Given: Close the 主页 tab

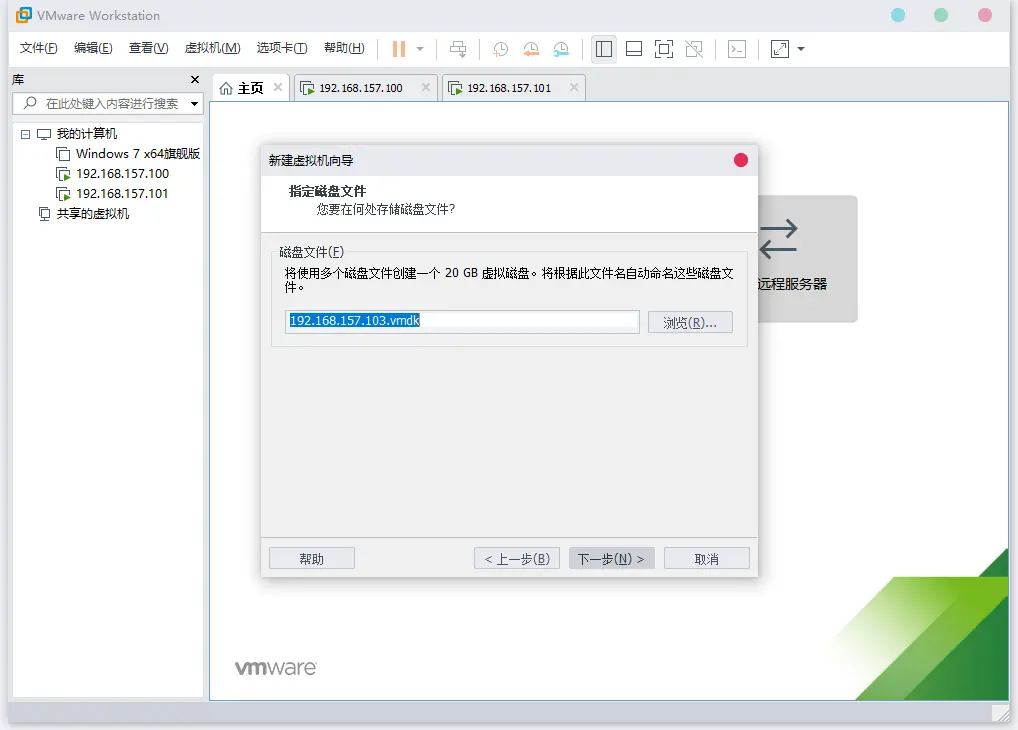Looking at the screenshot, I should click(x=278, y=87).
